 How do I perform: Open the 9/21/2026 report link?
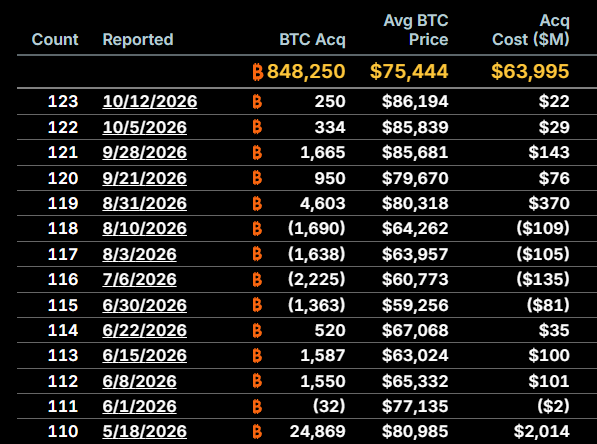(x=145, y=178)
